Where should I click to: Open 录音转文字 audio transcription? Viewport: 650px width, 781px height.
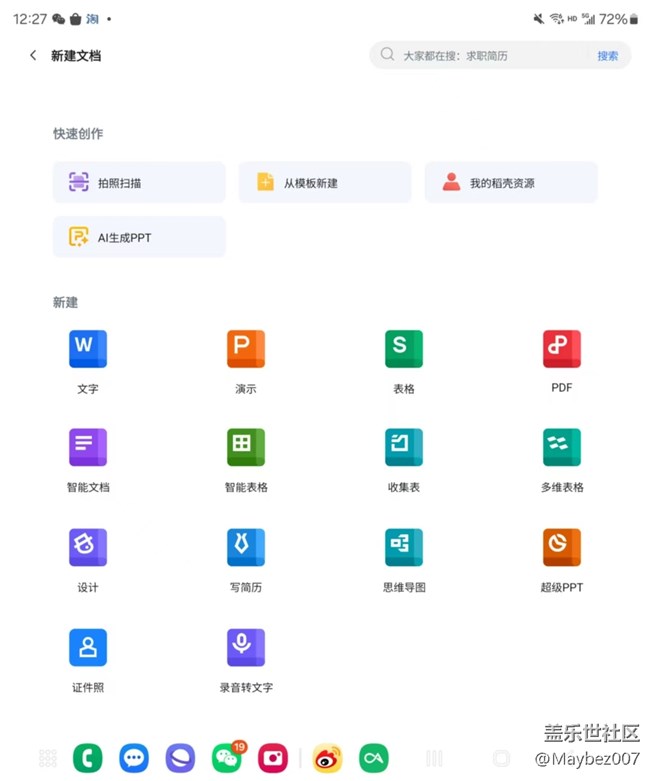point(246,661)
